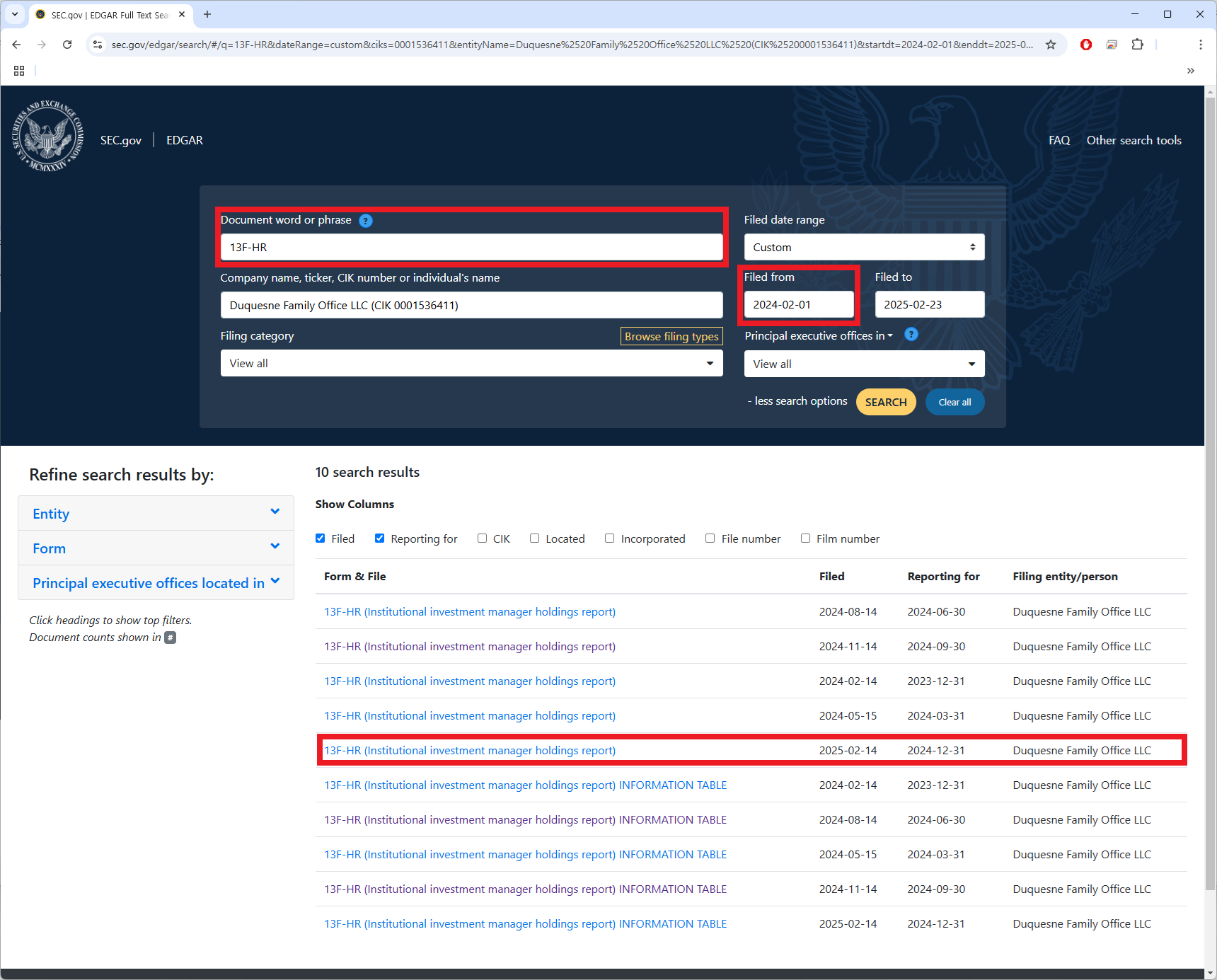Open 13F-HR filing filed 2024-05-15
Image resolution: width=1217 pixels, height=980 pixels.
tap(470, 715)
